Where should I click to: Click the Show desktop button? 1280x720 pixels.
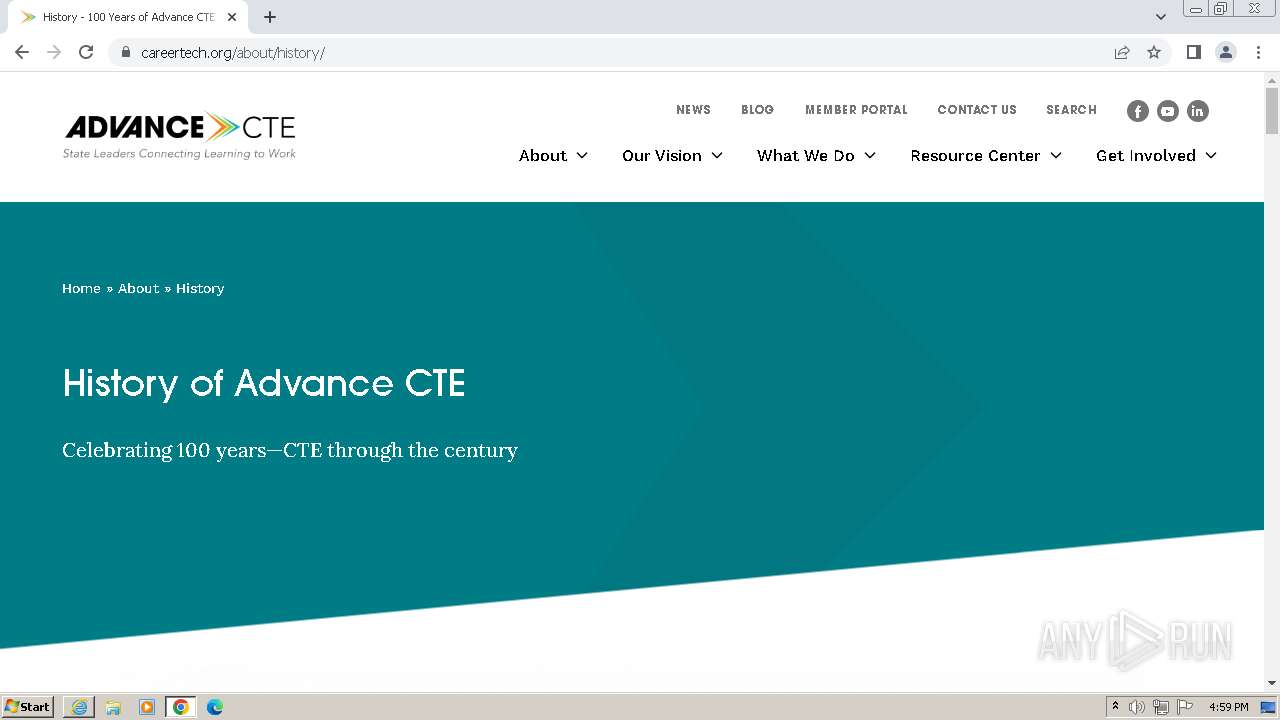coord(1268,707)
